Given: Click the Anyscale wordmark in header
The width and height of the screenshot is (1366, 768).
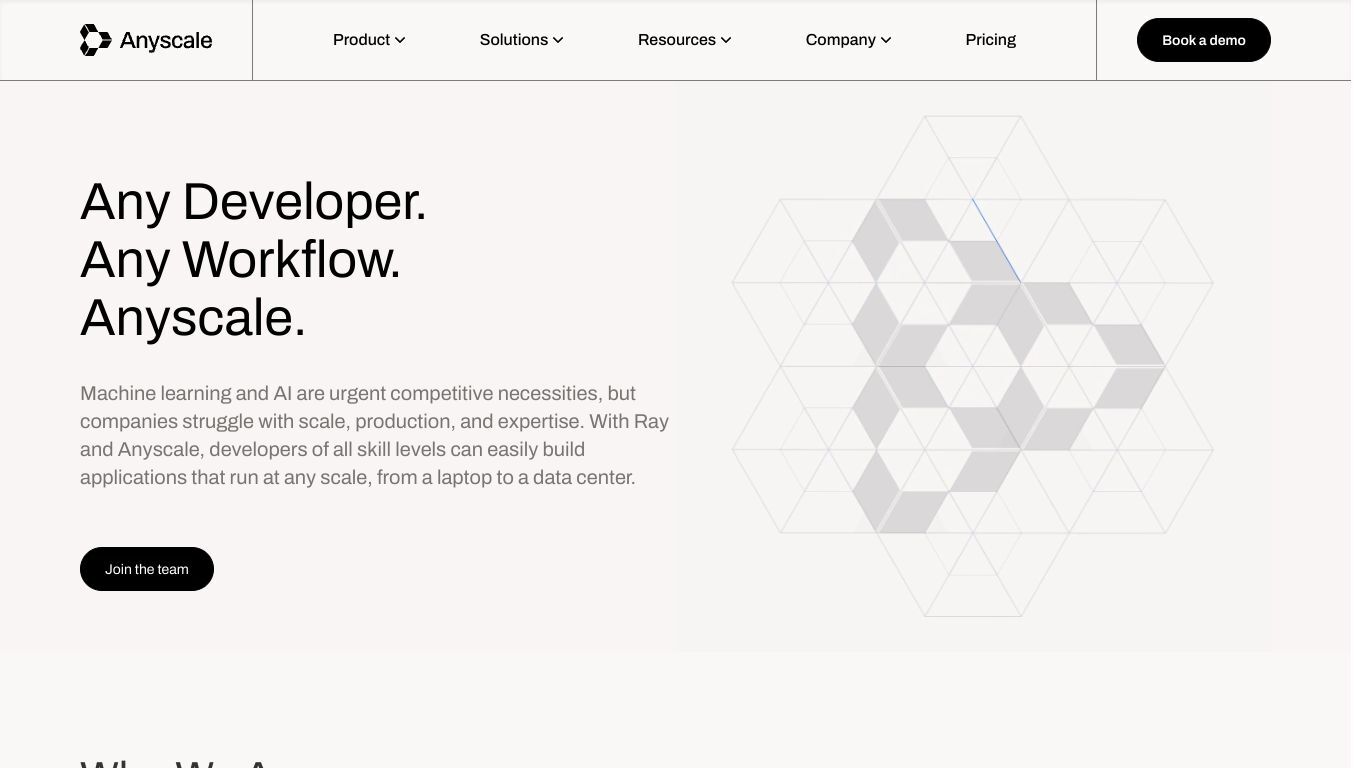Looking at the screenshot, I should click(x=166, y=41).
